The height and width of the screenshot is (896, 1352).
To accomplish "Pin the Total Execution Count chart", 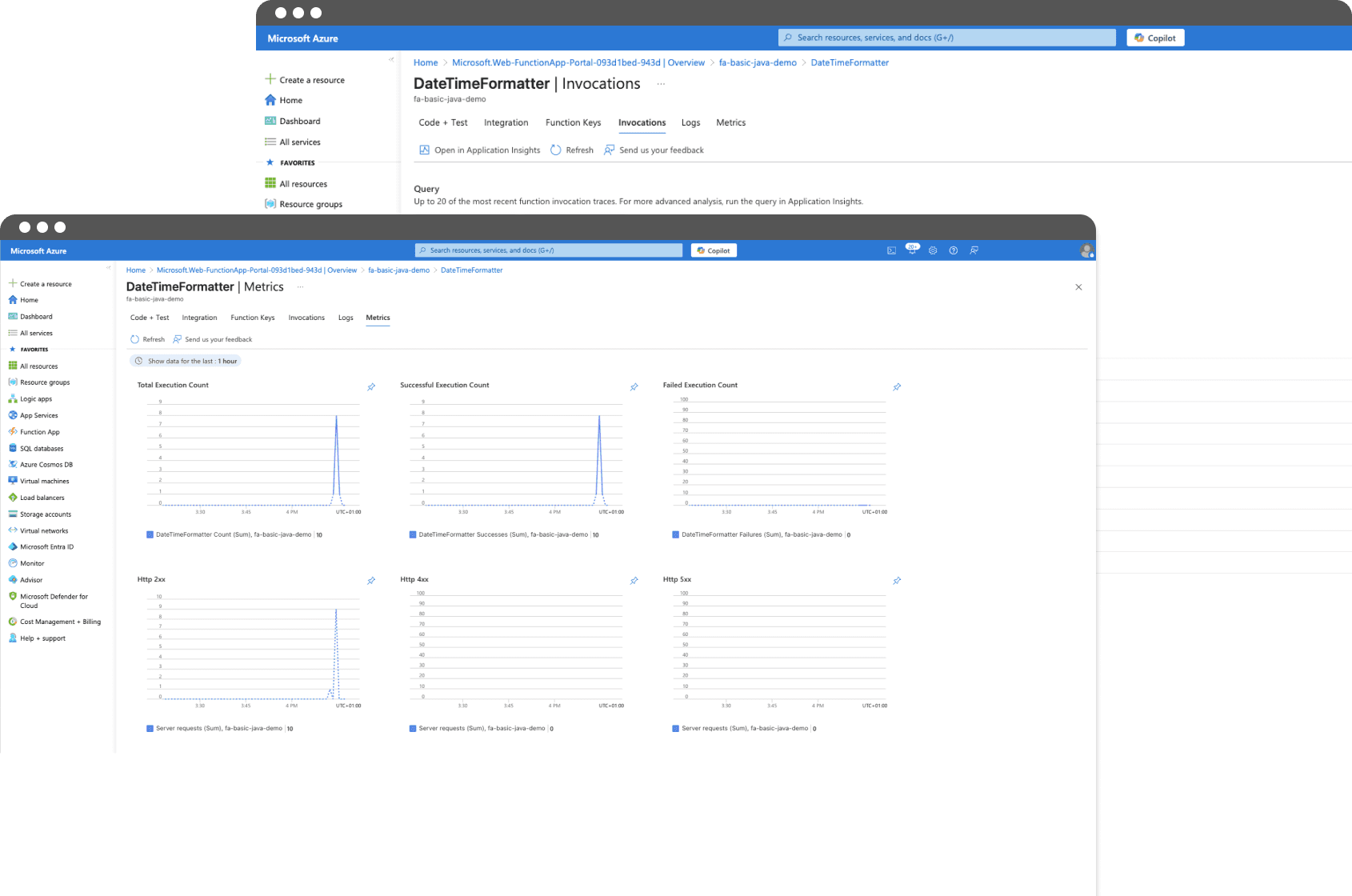I will coord(371,387).
